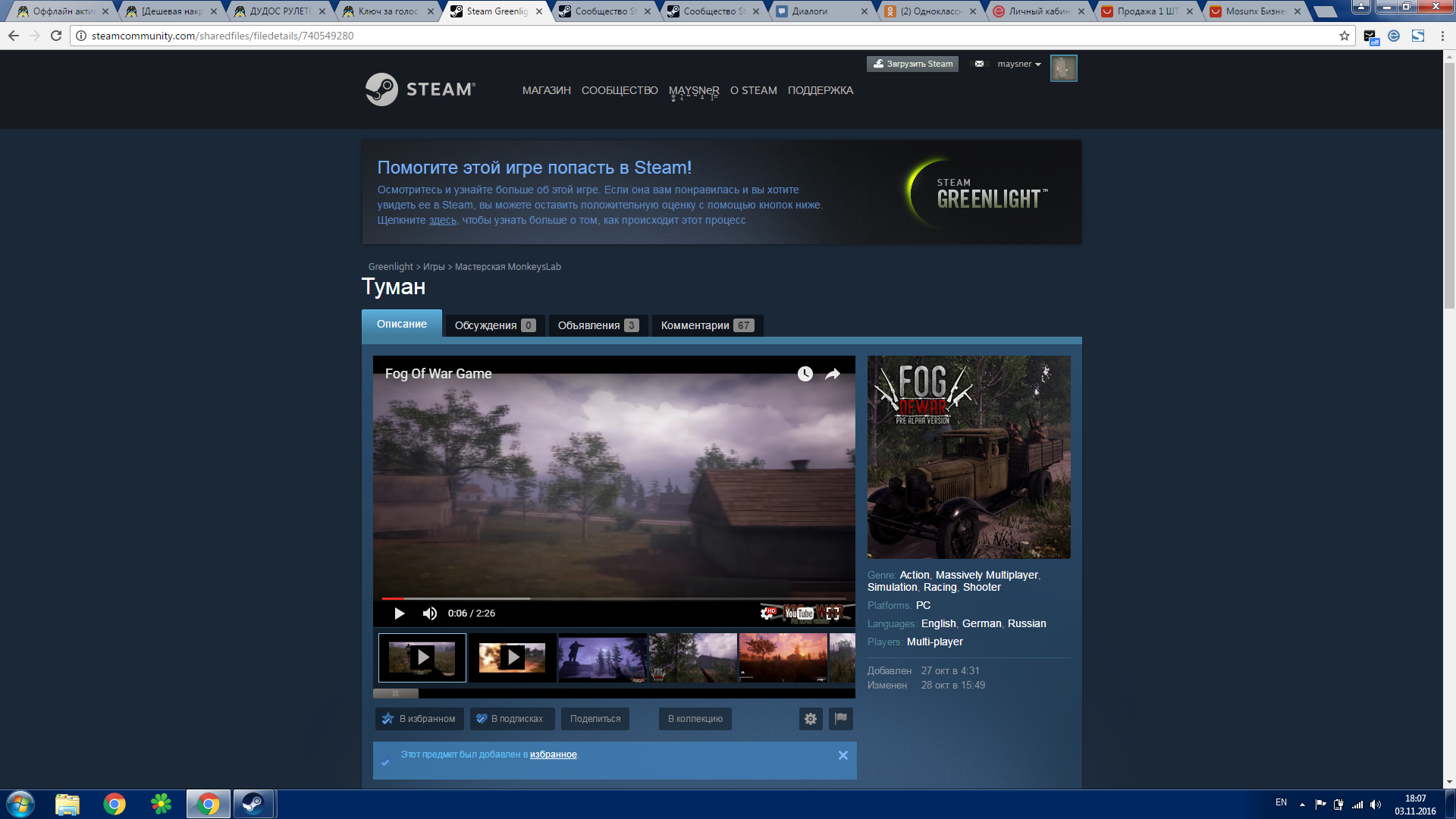This screenshot has height=819, width=1456.
Task: Click the Fog Of War Game video title
Action: [438, 374]
